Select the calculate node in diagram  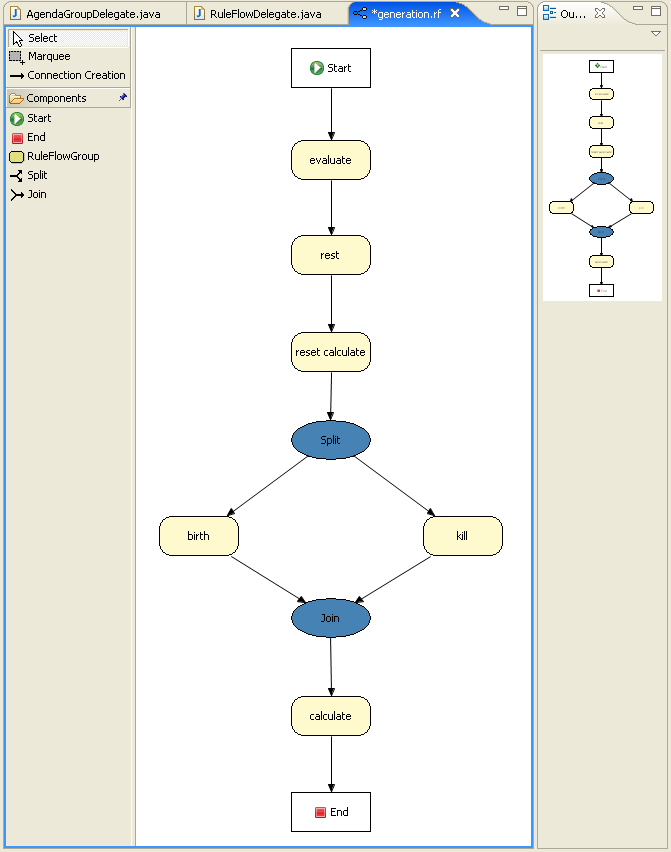point(331,716)
